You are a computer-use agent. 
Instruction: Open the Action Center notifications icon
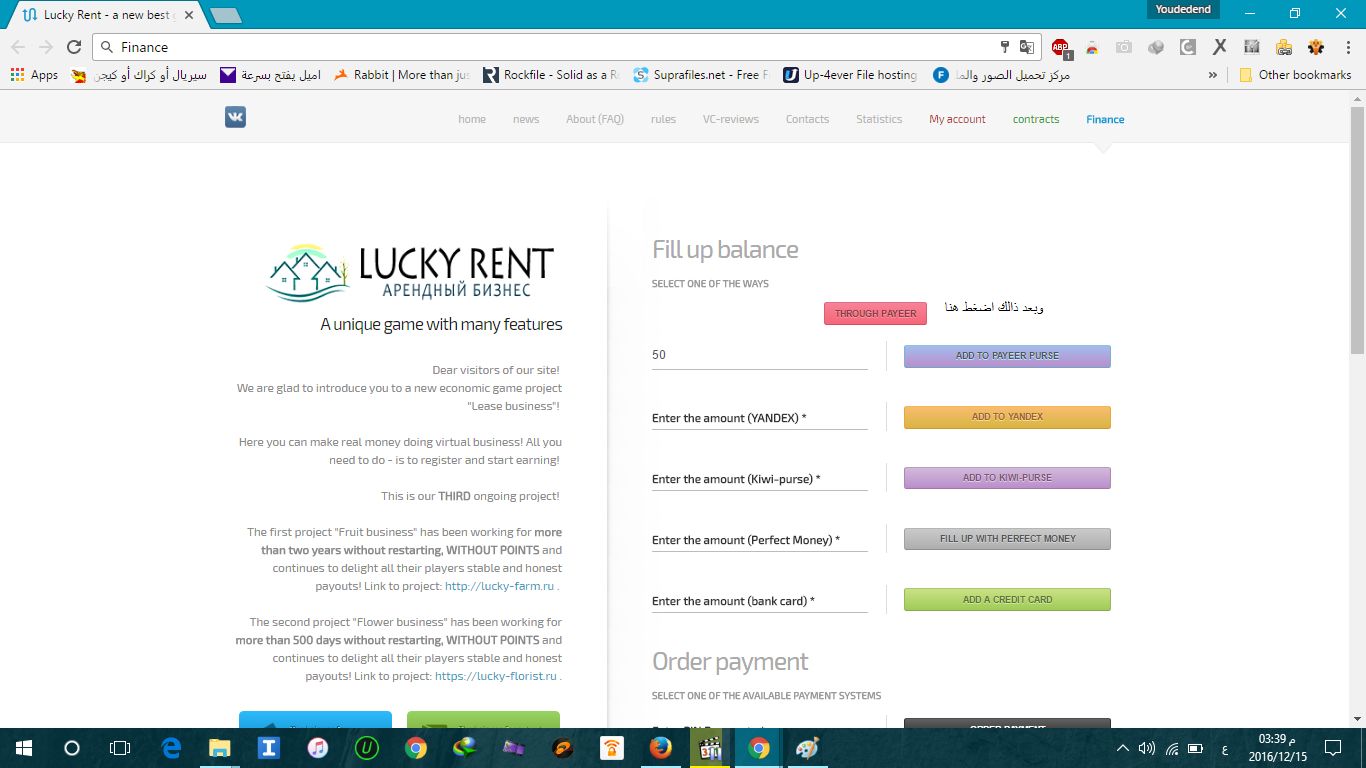tap(1332, 748)
